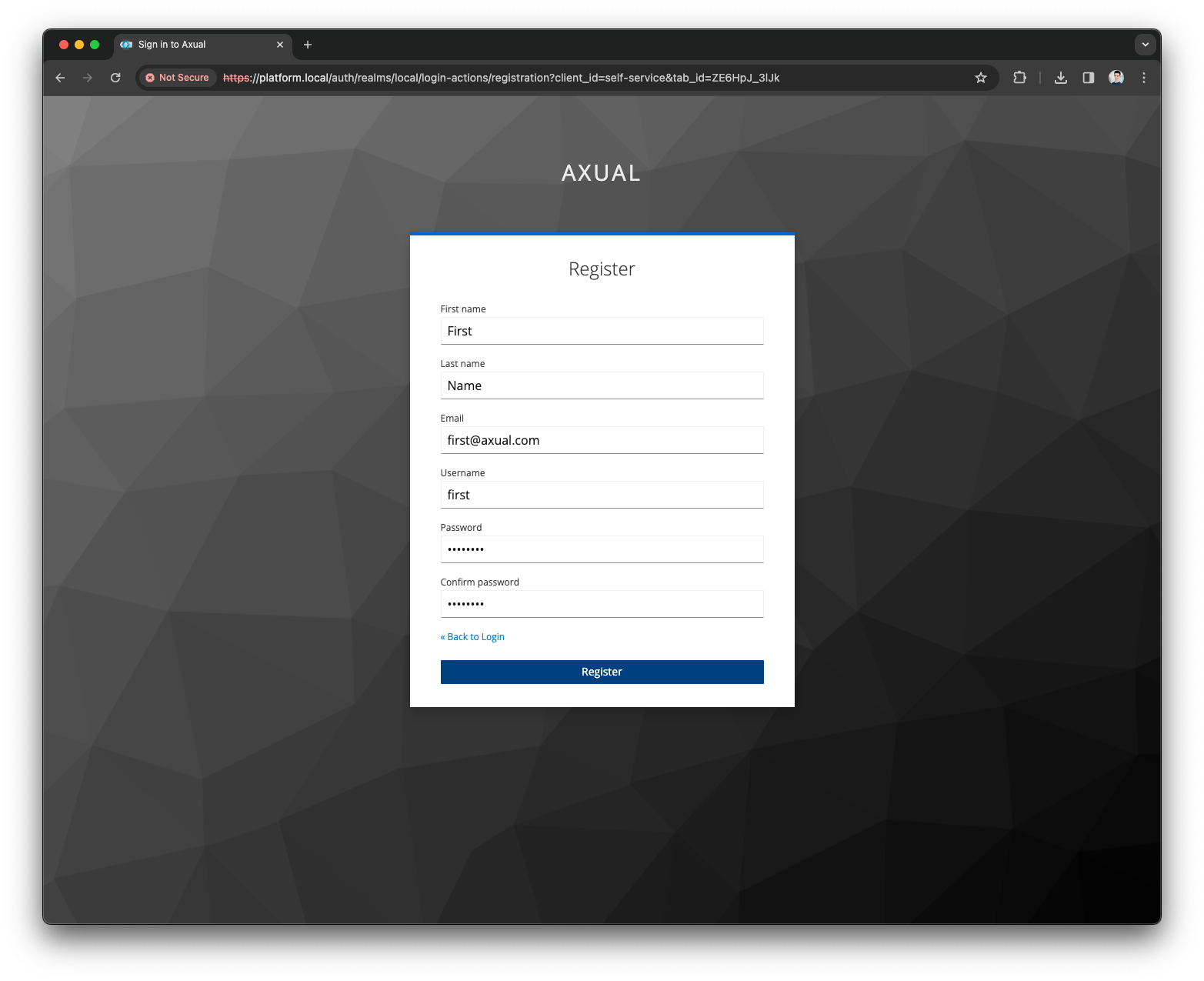Click the forward navigation arrow
This screenshot has height=981, width=1204.
[x=88, y=78]
